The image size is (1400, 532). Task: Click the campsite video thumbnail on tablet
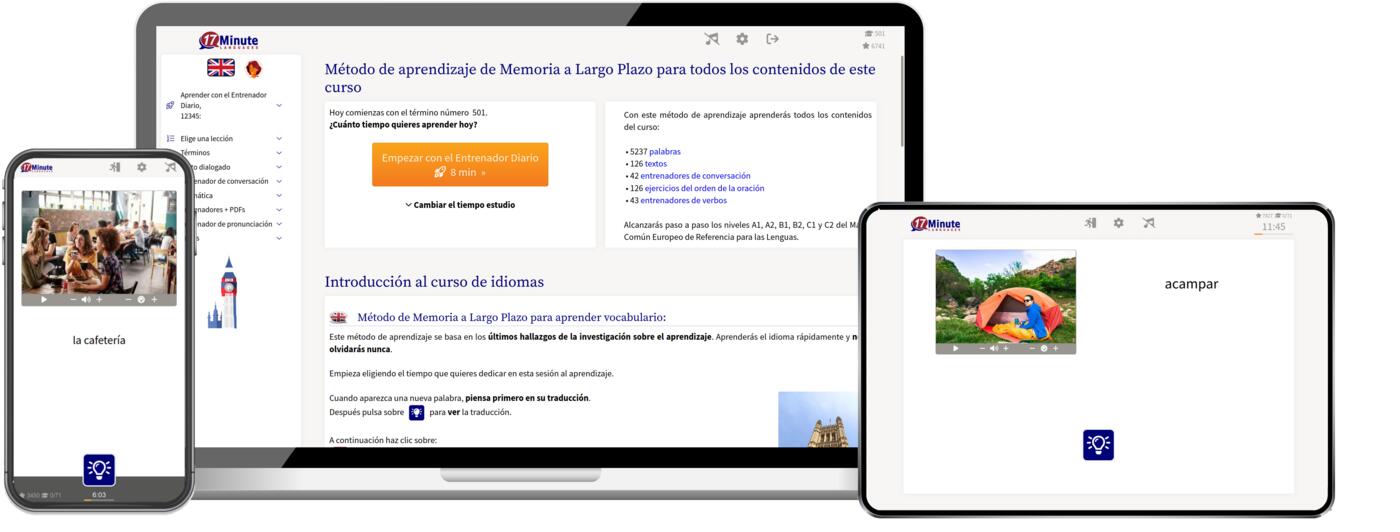click(1005, 295)
